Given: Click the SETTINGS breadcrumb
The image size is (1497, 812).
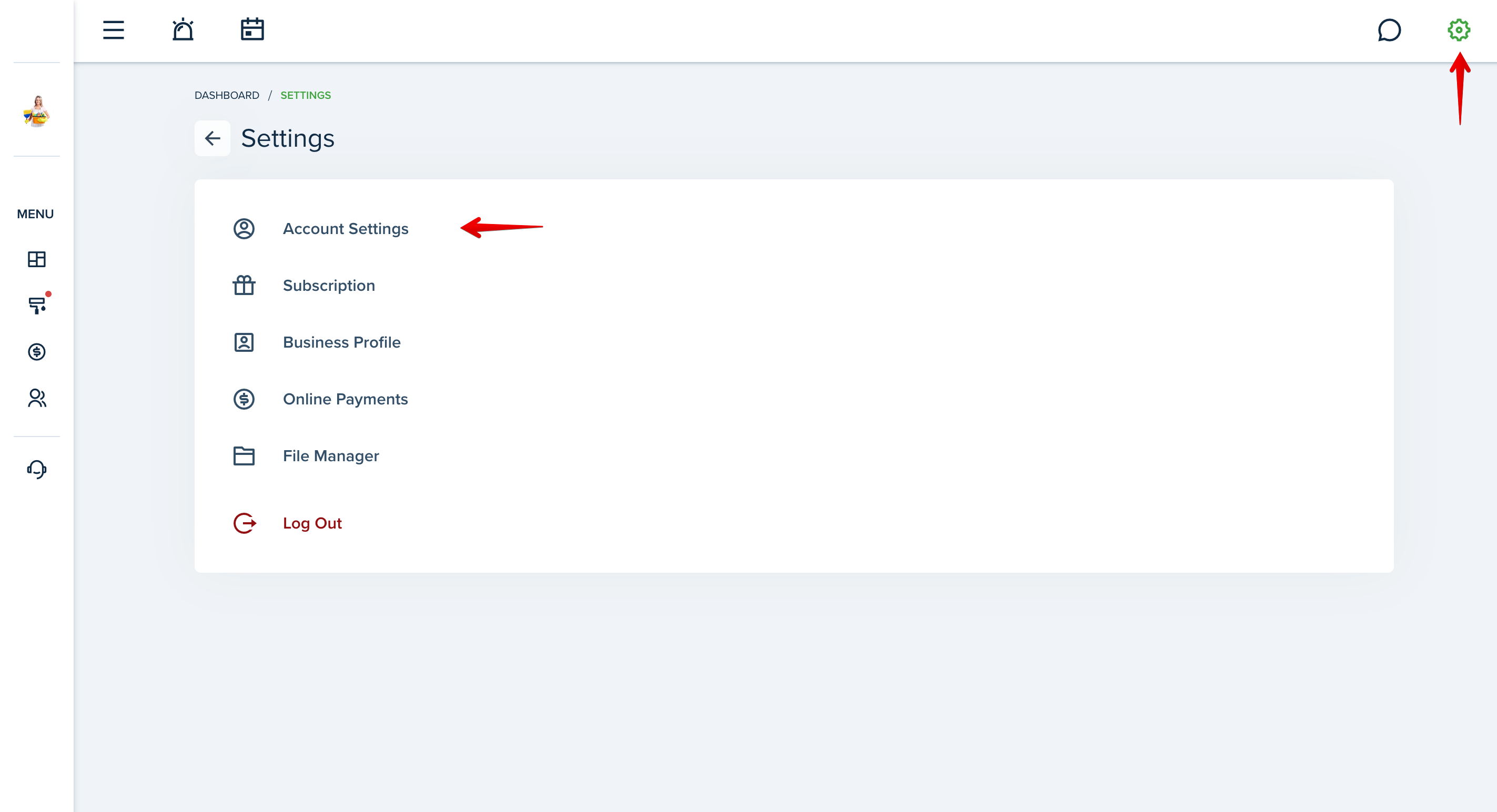Looking at the screenshot, I should [x=306, y=95].
